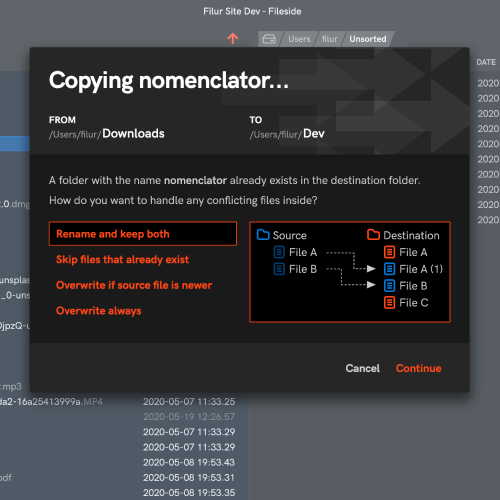Viewport: 500px width, 500px height.
Task: Click destination File C icon
Action: 389,303
